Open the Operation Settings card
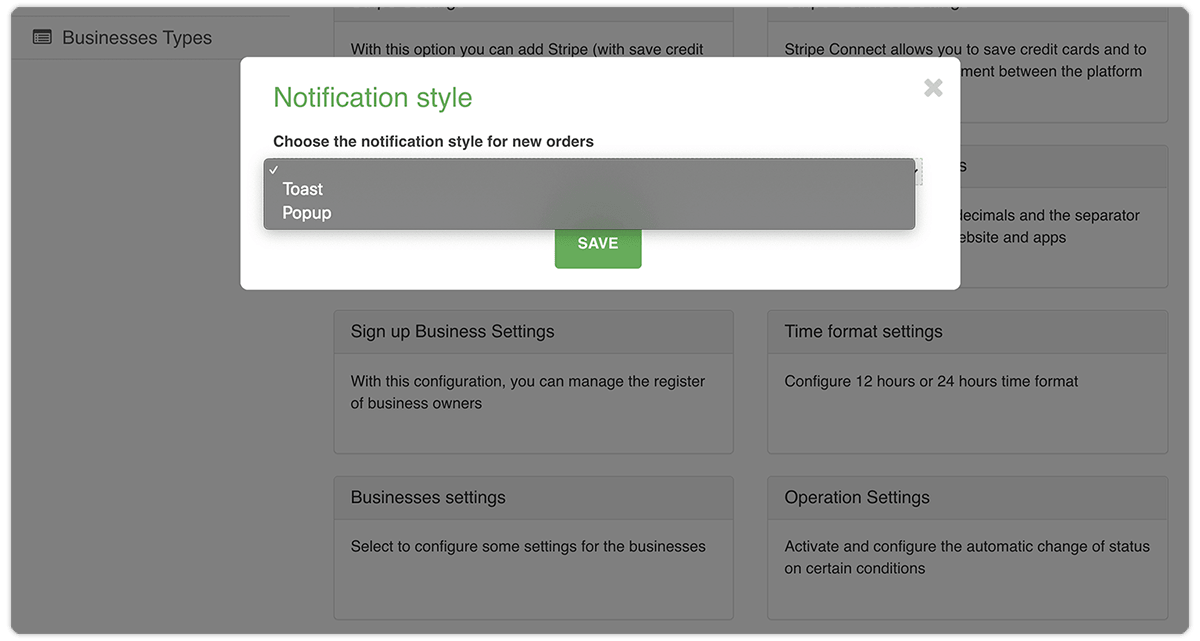 coord(967,548)
